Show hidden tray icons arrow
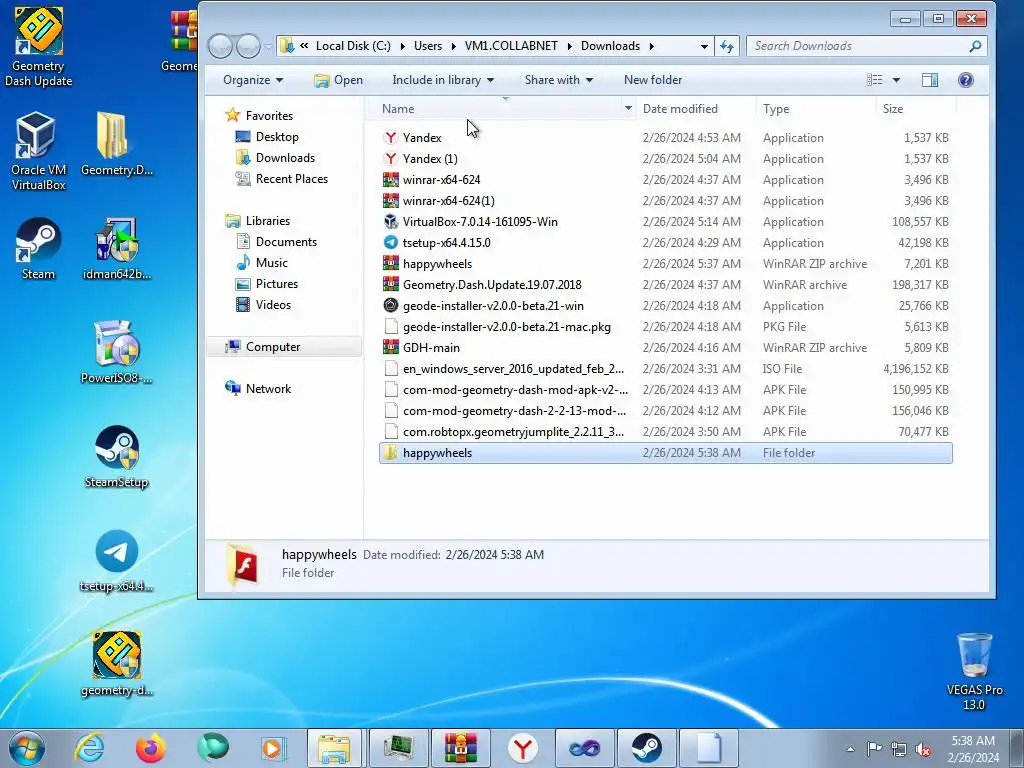This screenshot has height=768, width=1024. (x=850, y=749)
